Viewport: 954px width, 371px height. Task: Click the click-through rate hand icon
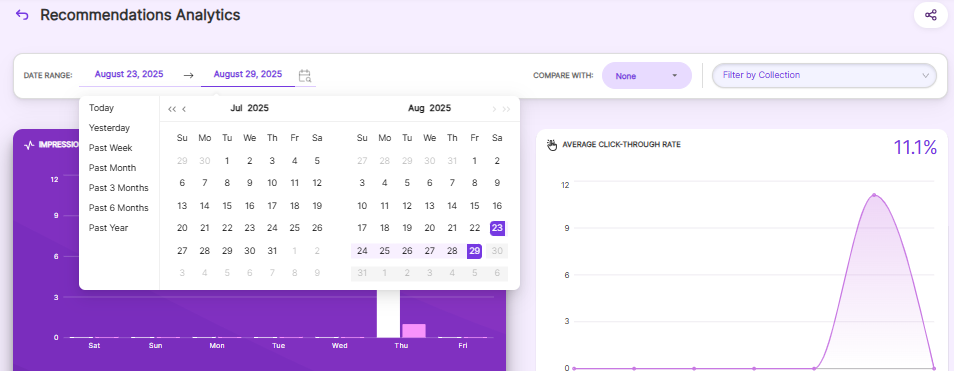(552, 145)
